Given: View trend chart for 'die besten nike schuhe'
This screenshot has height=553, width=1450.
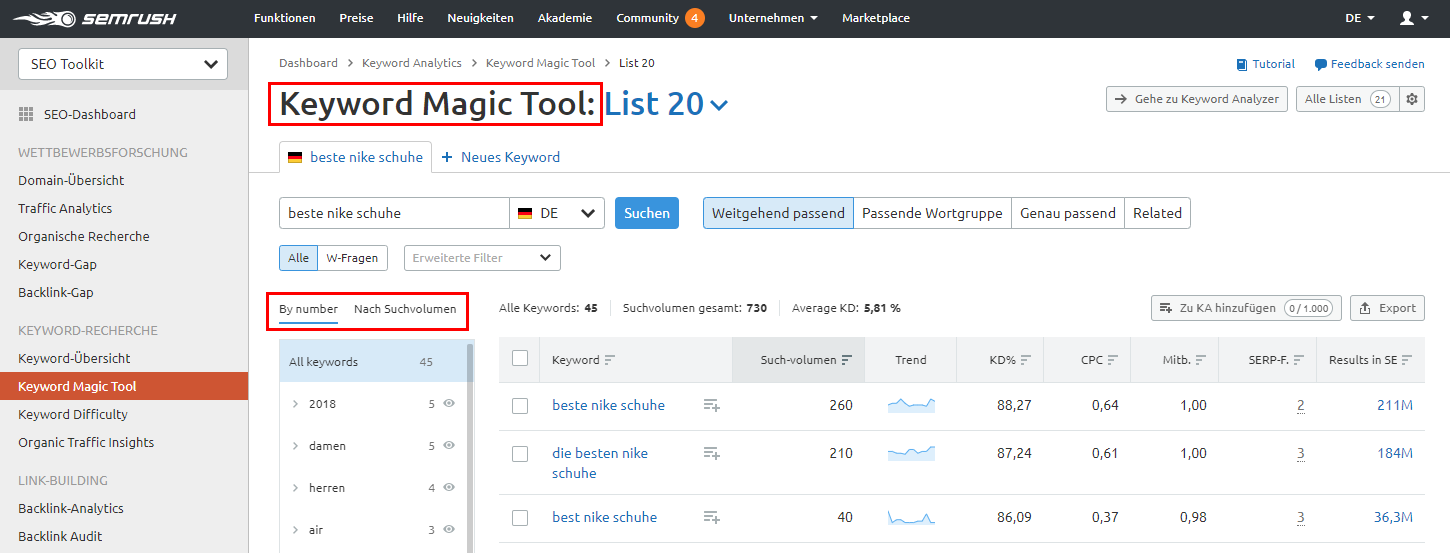Looking at the screenshot, I should [x=911, y=453].
